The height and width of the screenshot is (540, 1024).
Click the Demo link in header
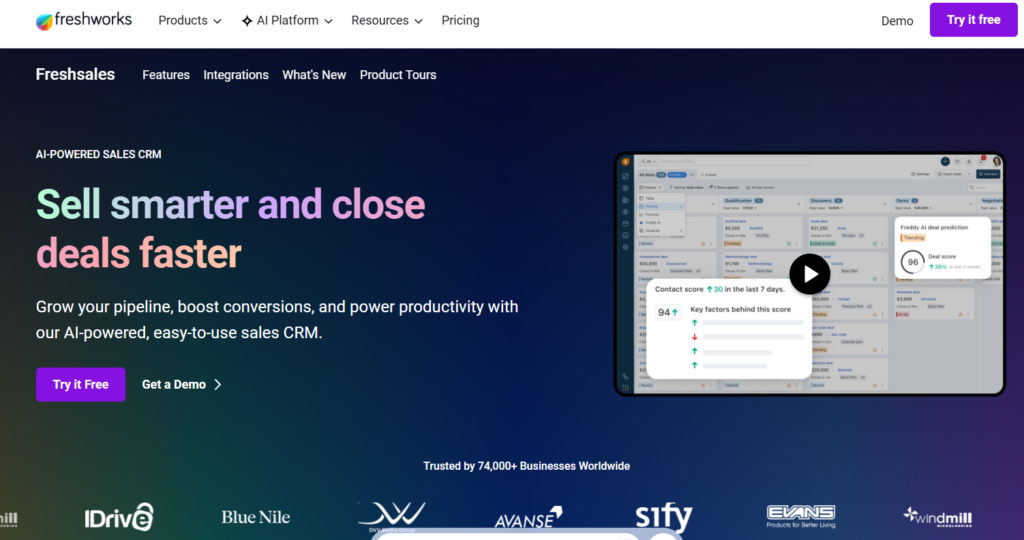click(897, 21)
